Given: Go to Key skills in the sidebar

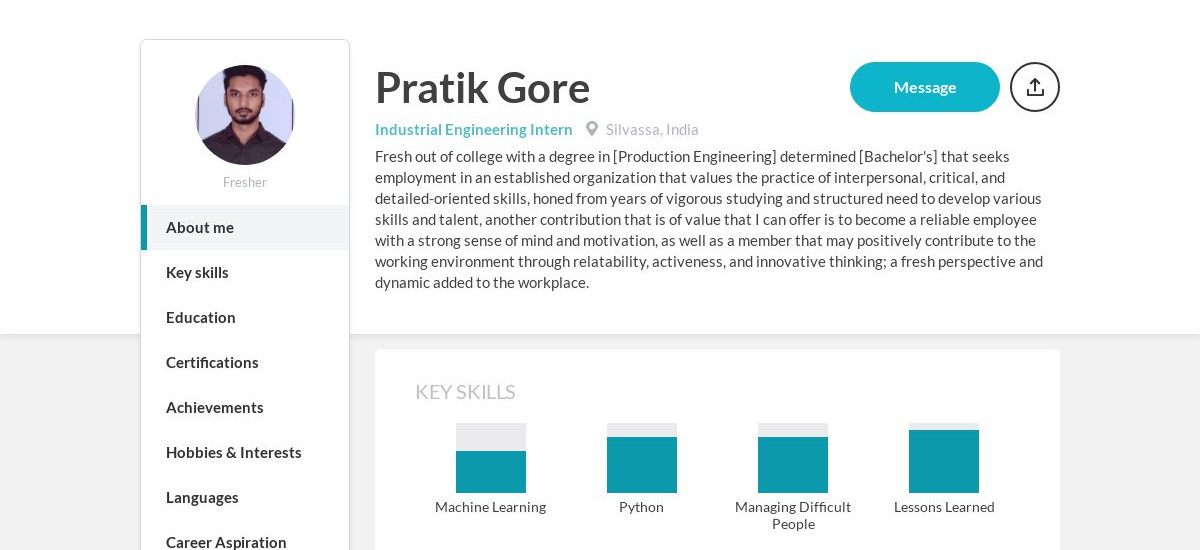Looking at the screenshot, I should point(245,272).
